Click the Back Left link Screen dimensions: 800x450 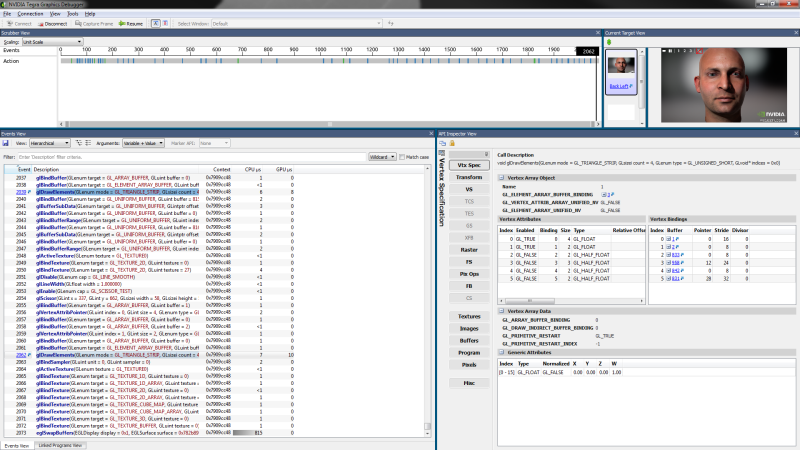[x=619, y=86]
